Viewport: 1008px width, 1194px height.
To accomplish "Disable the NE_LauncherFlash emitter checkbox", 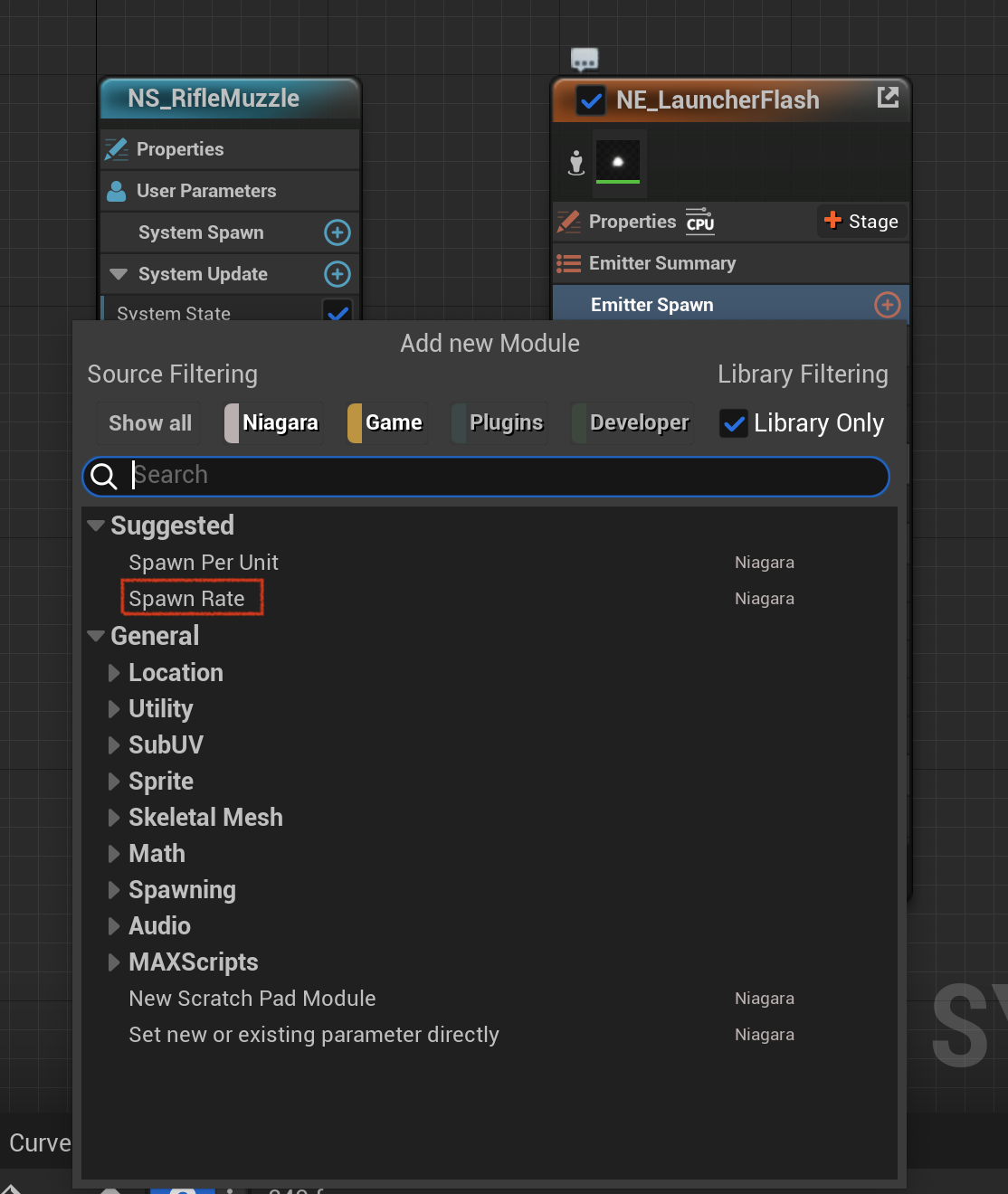I will [591, 100].
